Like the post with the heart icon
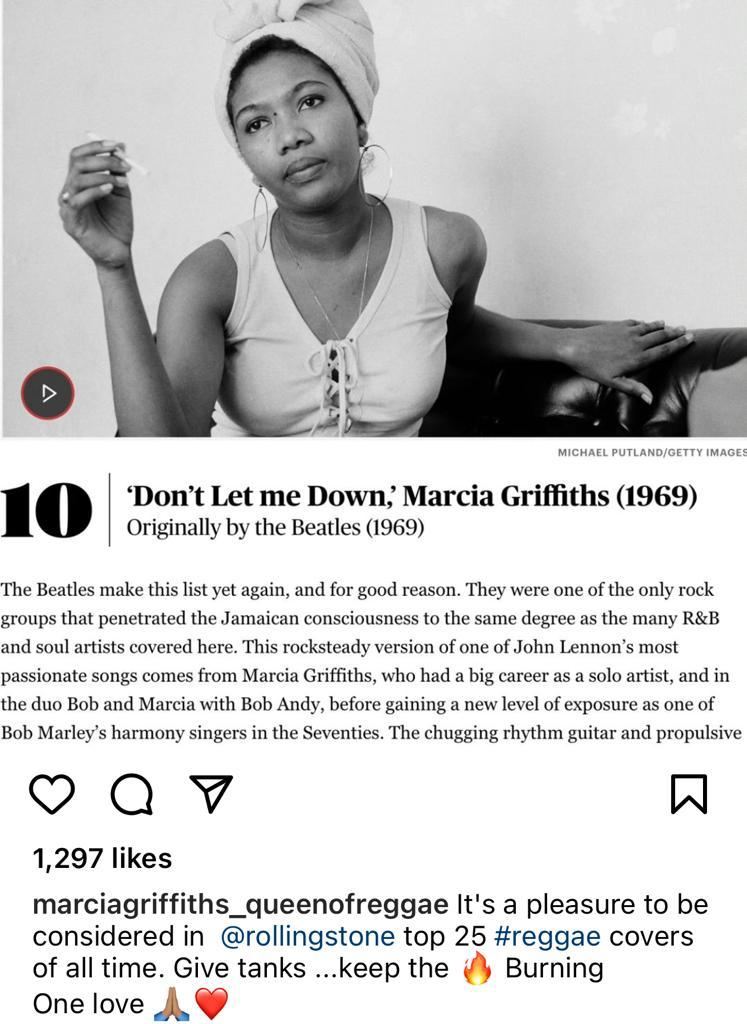Screen dimensions: 747x1024 [52, 794]
